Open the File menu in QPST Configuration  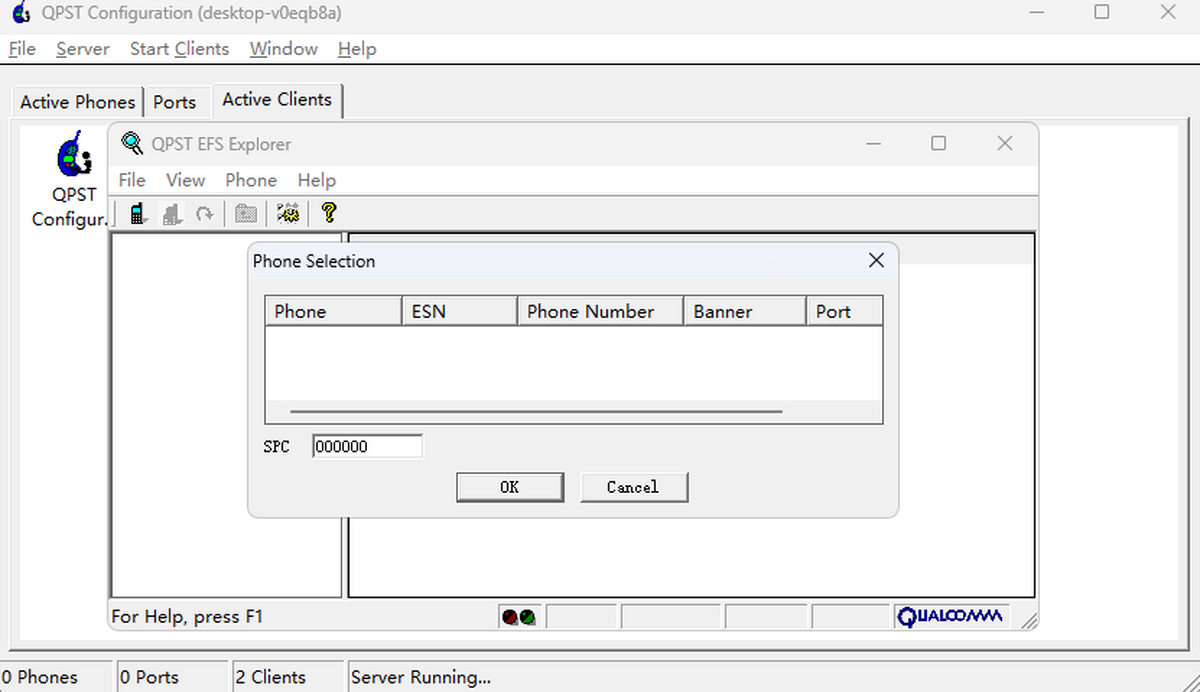click(x=22, y=49)
